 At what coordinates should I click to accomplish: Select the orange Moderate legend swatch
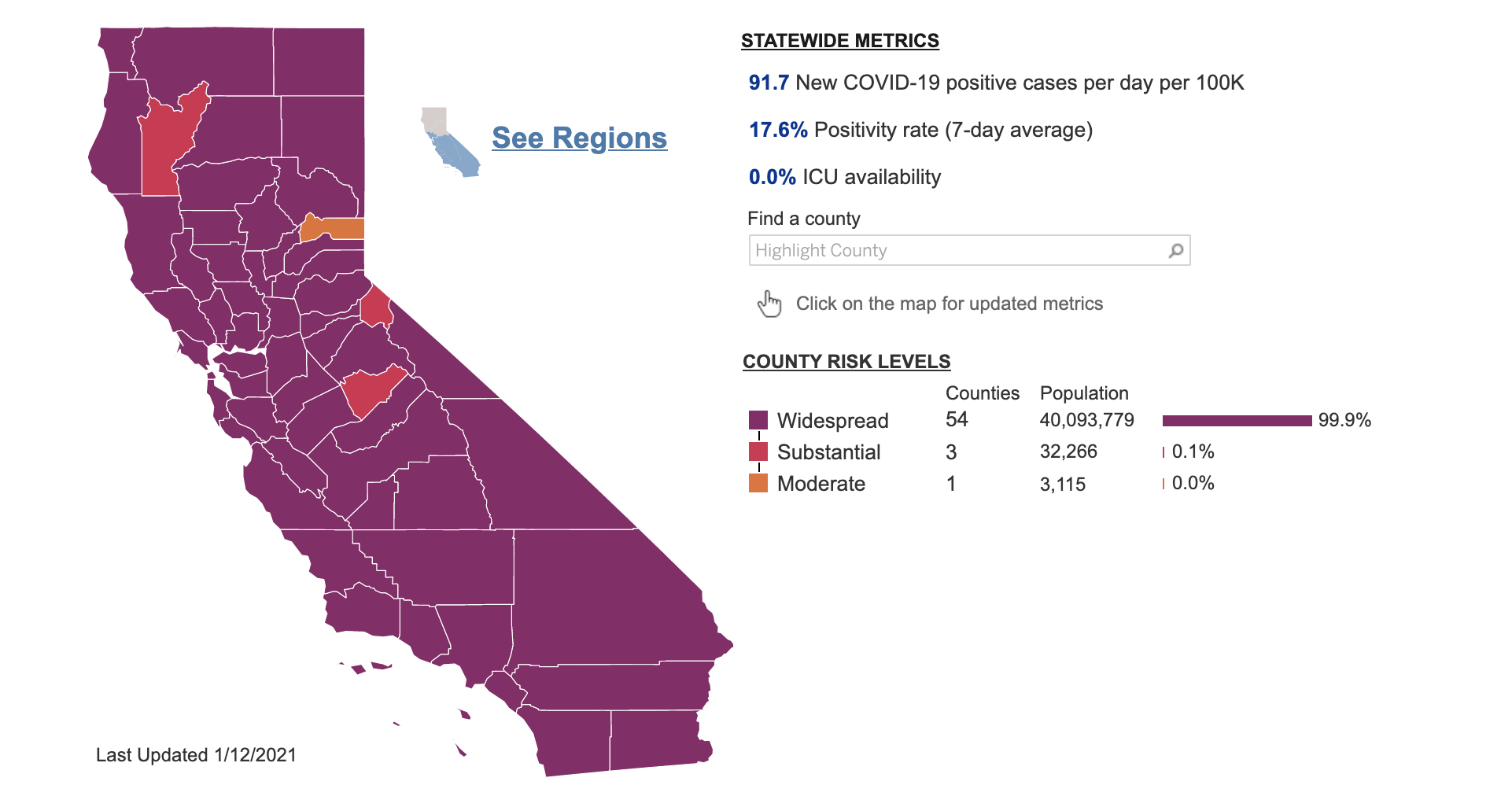coord(758,483)
